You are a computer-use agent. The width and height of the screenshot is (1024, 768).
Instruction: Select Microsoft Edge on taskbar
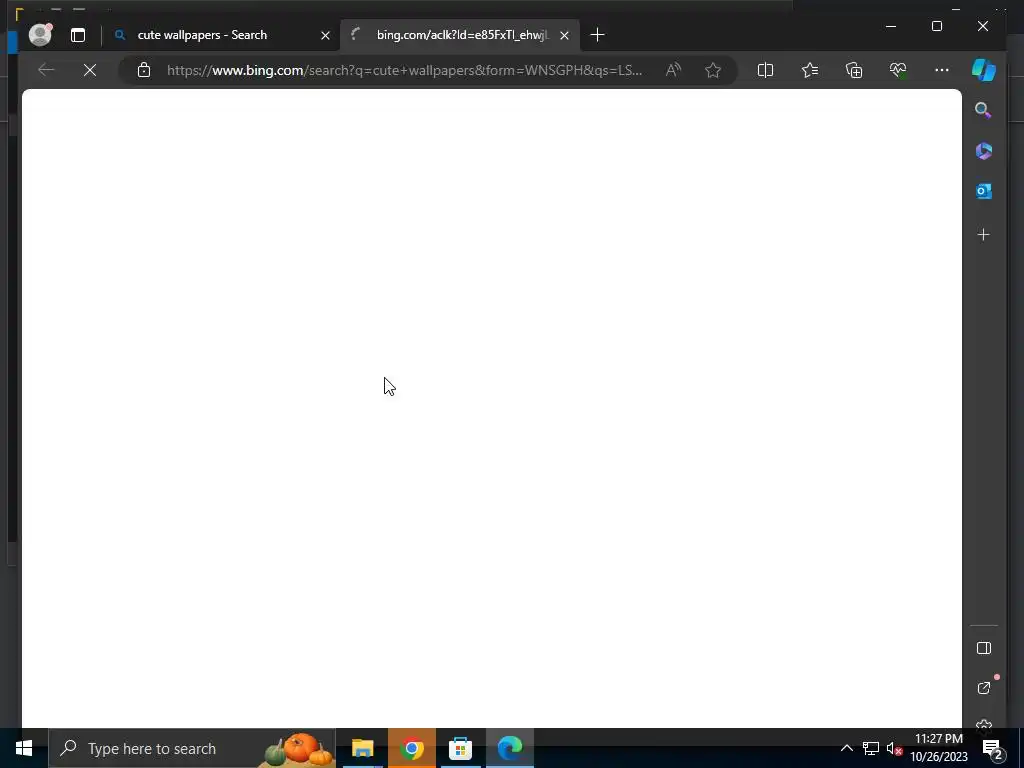coord(509,748)
